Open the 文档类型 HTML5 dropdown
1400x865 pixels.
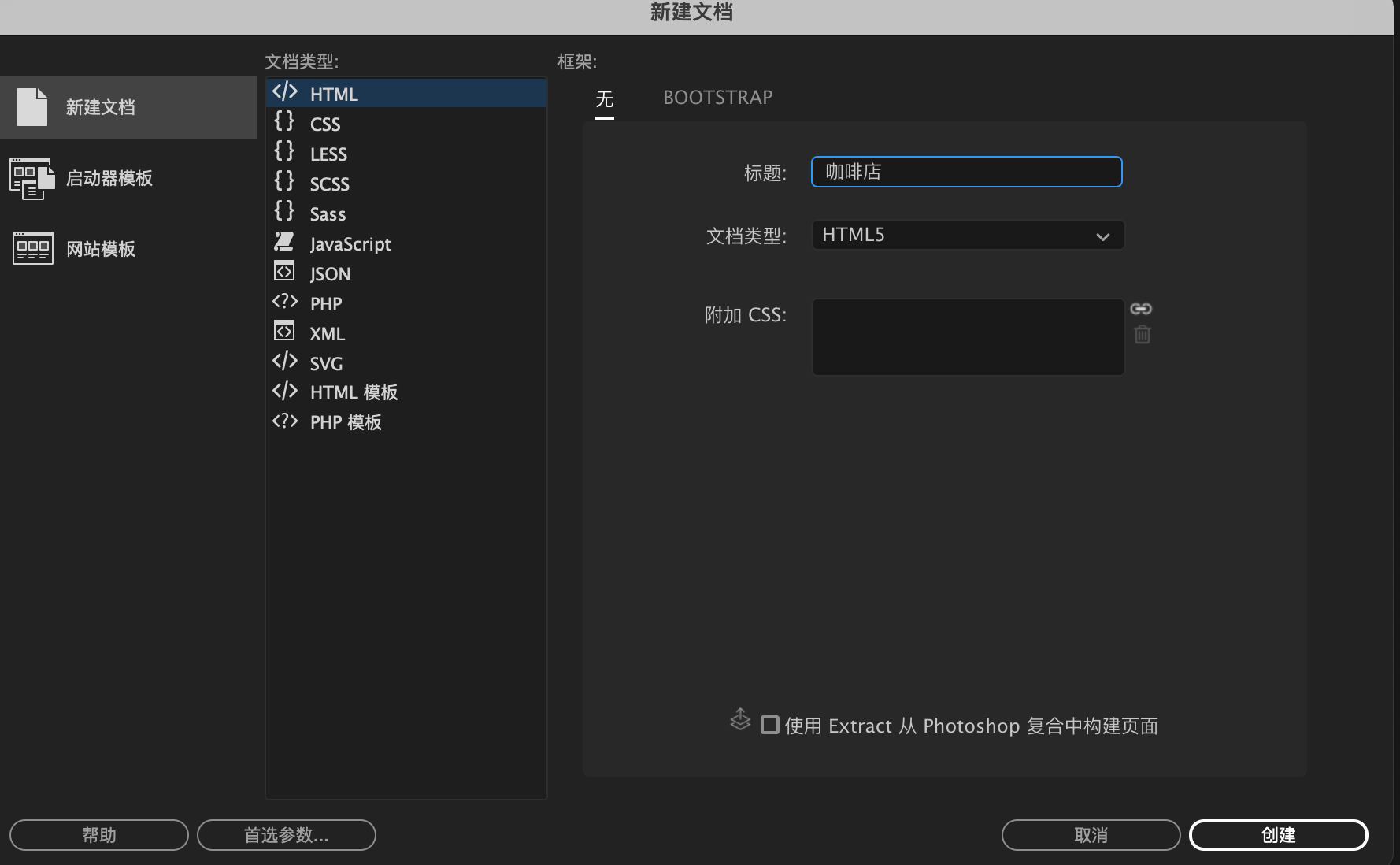[x=967, y=234]
